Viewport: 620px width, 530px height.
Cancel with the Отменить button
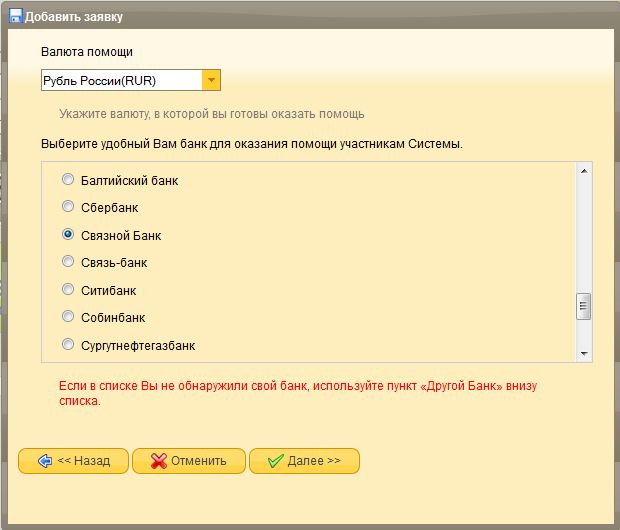[x=189, y=461]
